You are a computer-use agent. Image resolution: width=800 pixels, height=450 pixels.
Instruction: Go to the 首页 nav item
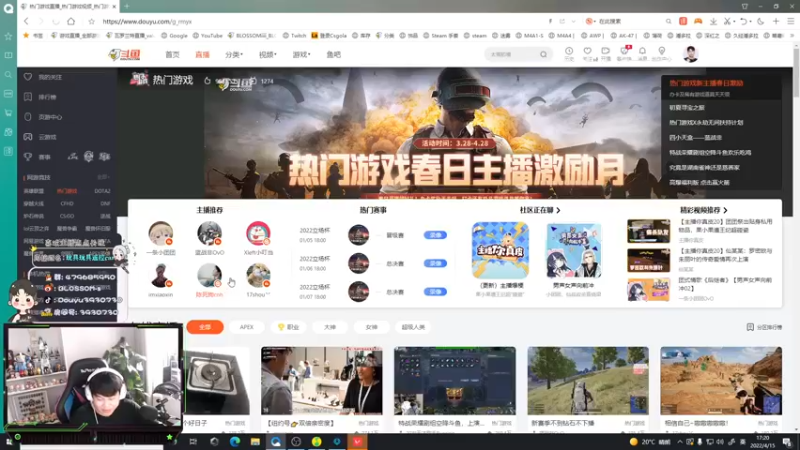(172, 55)
